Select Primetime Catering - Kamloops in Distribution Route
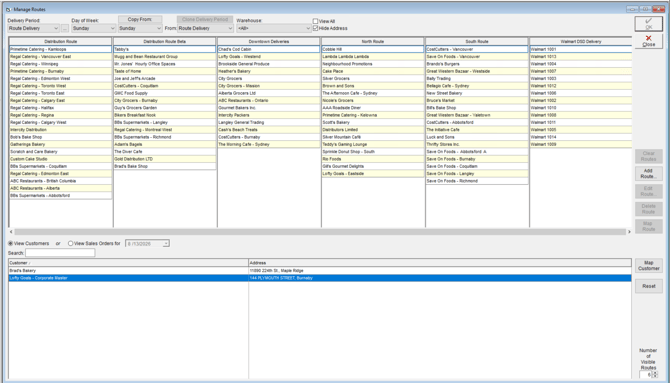This screenshot has width=670, height=383. pos(60,49)
